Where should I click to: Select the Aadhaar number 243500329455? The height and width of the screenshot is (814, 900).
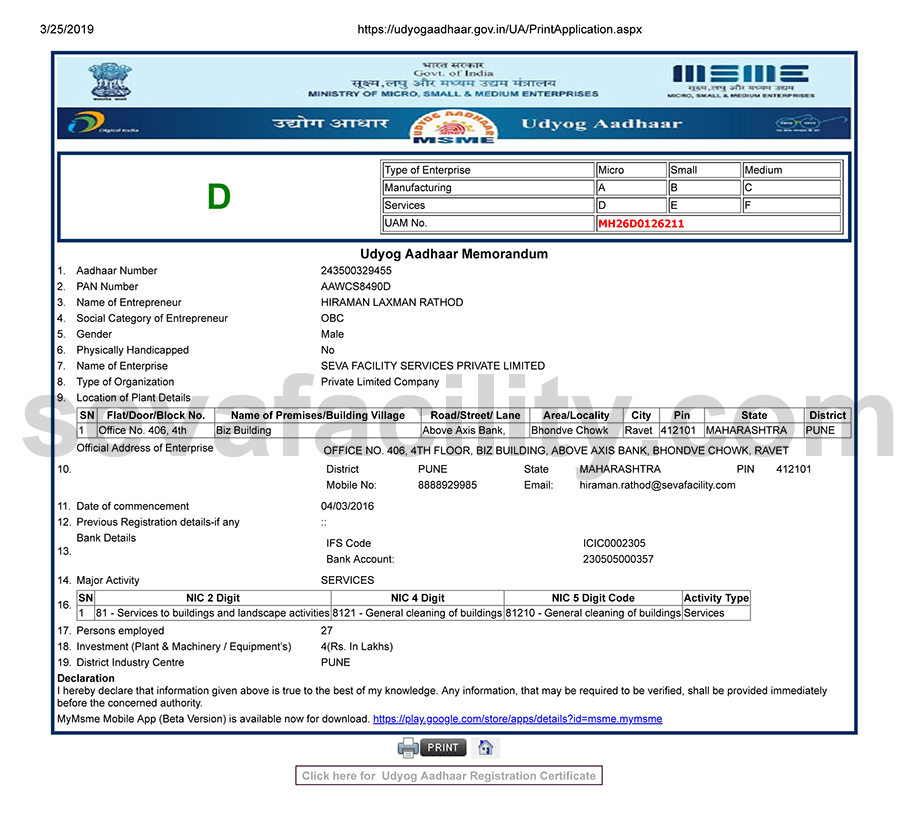(x=356, y=270)
